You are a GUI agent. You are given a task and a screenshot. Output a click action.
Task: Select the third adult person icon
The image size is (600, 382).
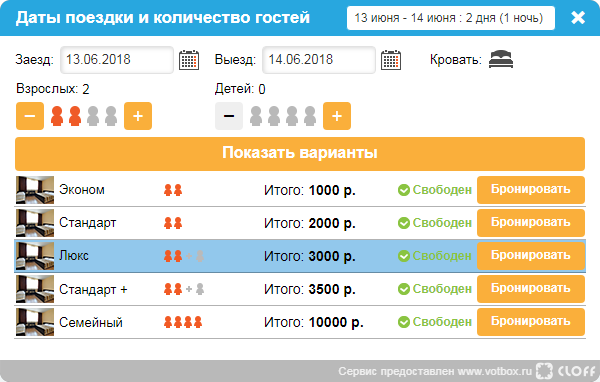(x=93, y=116)
